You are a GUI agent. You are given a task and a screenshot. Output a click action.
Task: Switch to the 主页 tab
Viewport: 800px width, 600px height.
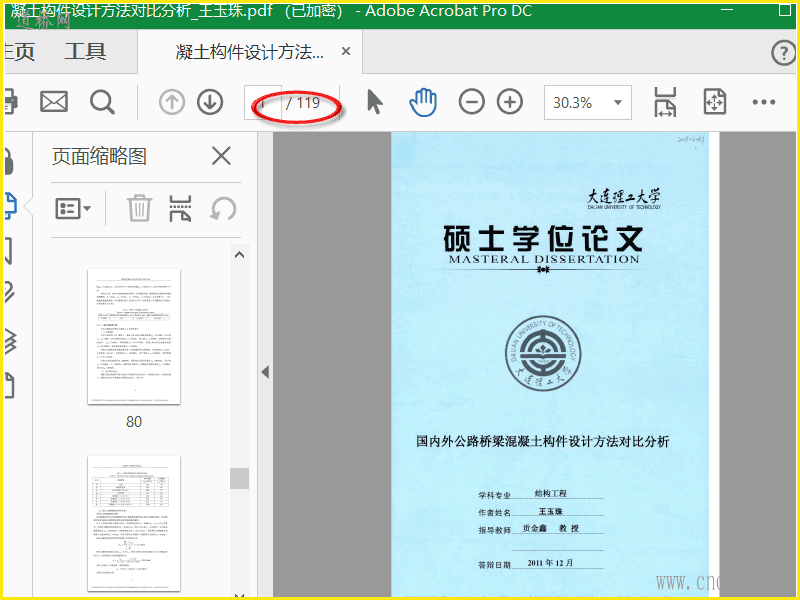[19, 52]
